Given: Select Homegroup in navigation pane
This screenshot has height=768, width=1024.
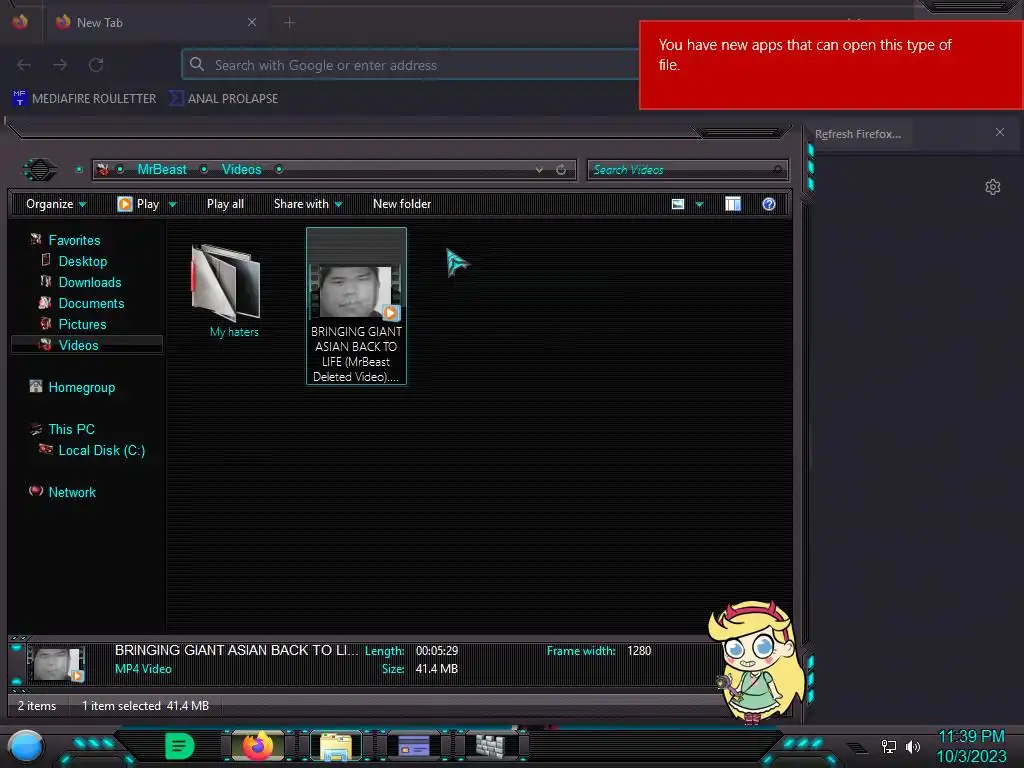Looking at the screenshot, I should [82, 387].
